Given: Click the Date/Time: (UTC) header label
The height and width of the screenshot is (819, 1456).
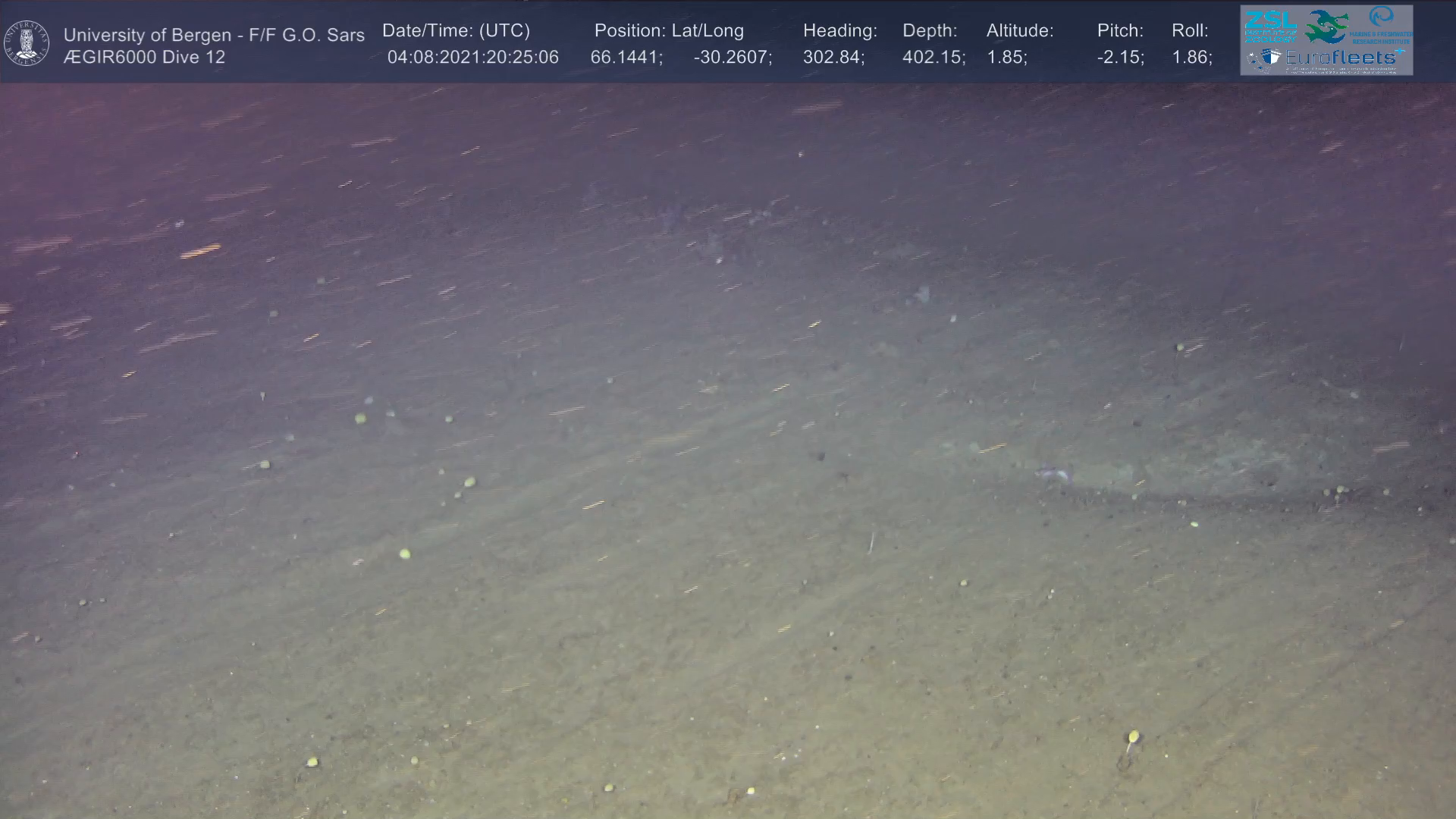Looking at the screenshot, I should point(456,31).
